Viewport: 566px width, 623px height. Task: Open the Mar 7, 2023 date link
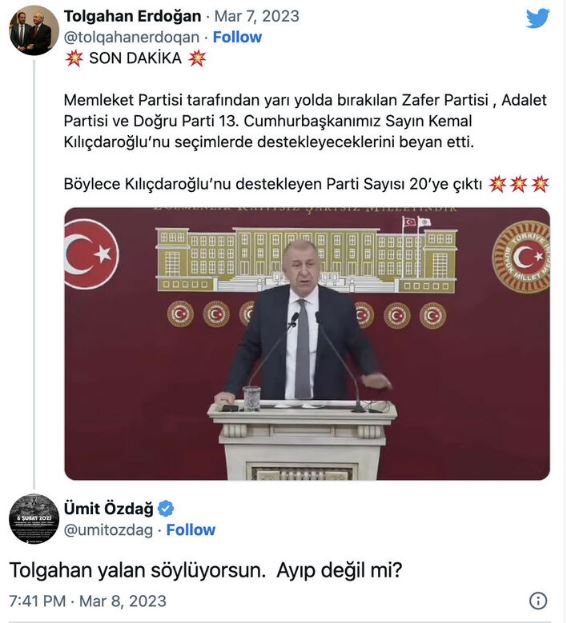(257, 16)
